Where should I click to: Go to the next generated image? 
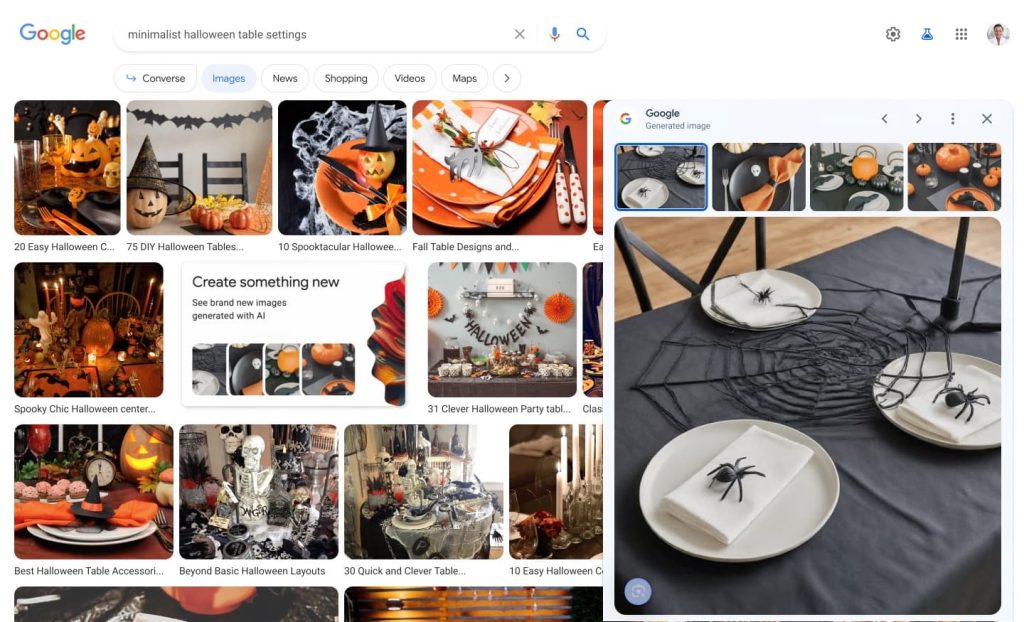coord(918,118)
